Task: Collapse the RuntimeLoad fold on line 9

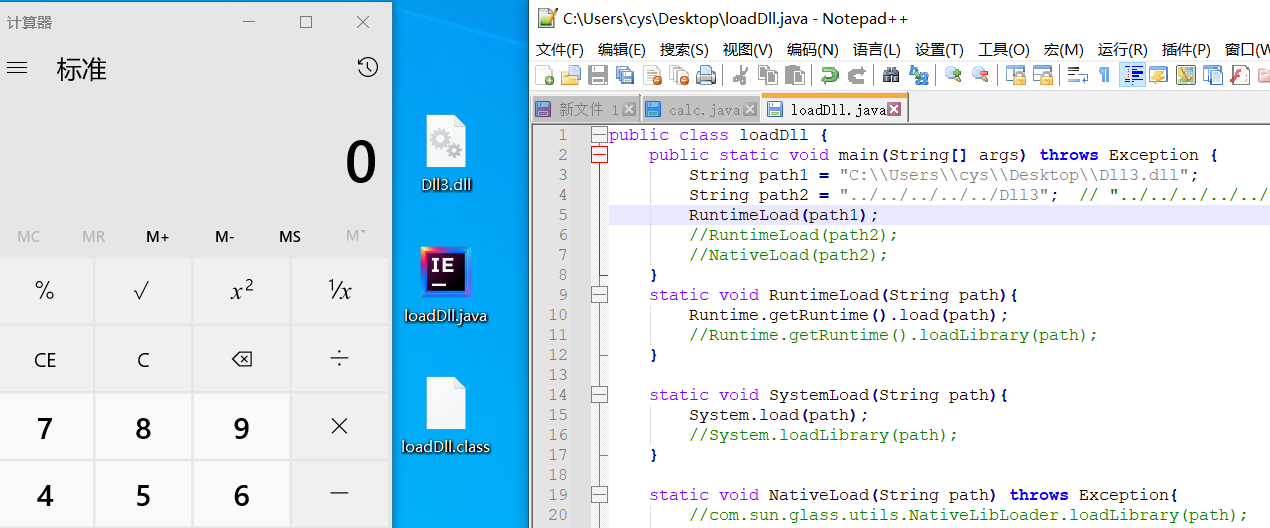Action: click(x=599, y=295)
